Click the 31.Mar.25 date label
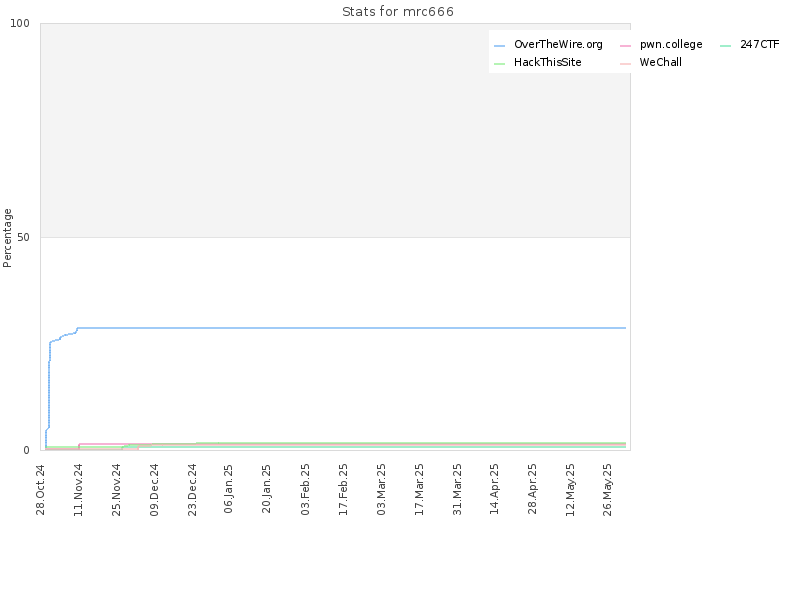Screen dimensions: 800x600 point(457,489)
